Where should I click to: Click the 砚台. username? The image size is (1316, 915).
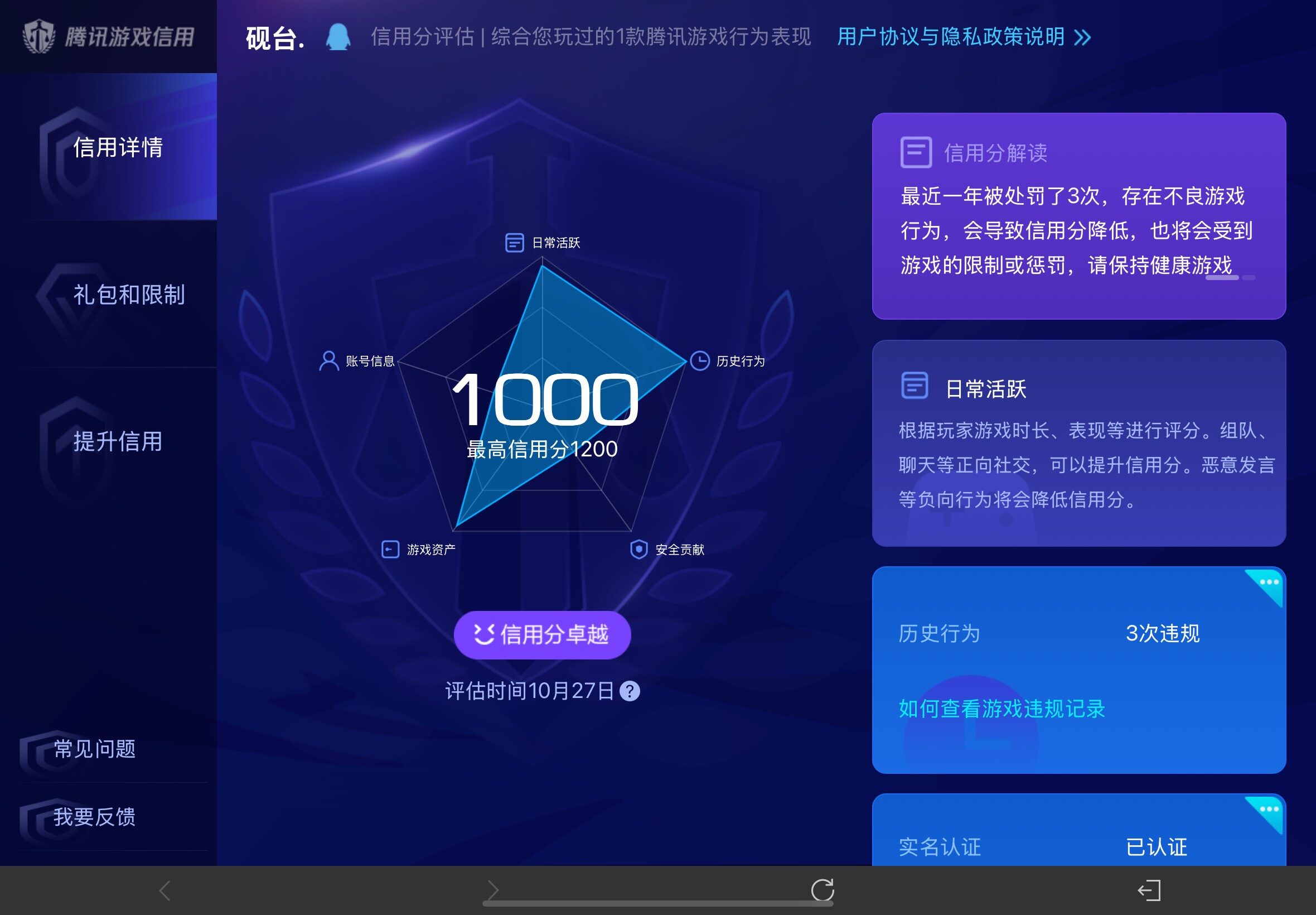[275, 38]
